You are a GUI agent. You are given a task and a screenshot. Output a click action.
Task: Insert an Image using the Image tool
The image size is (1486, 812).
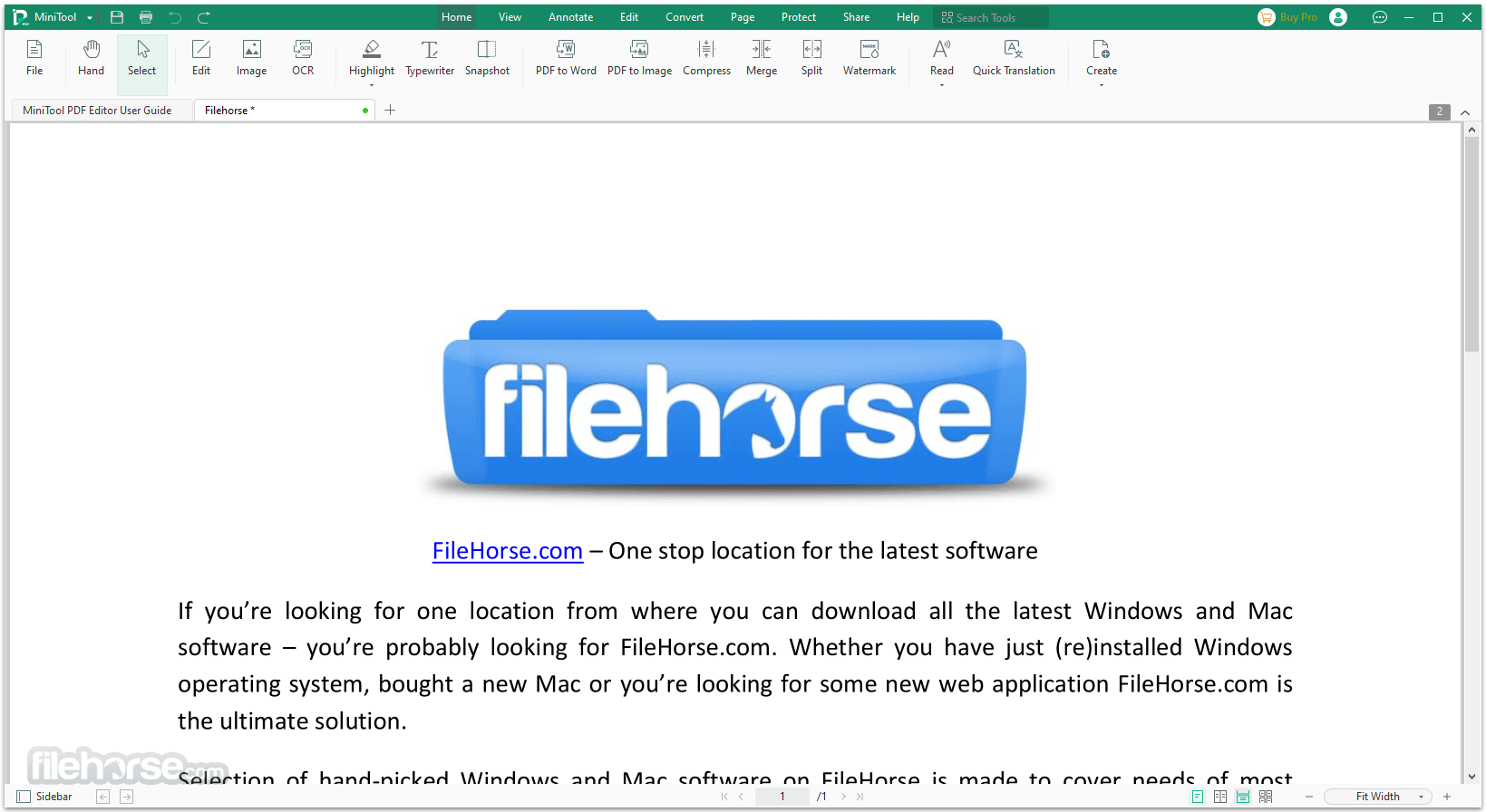pos(251,59)
